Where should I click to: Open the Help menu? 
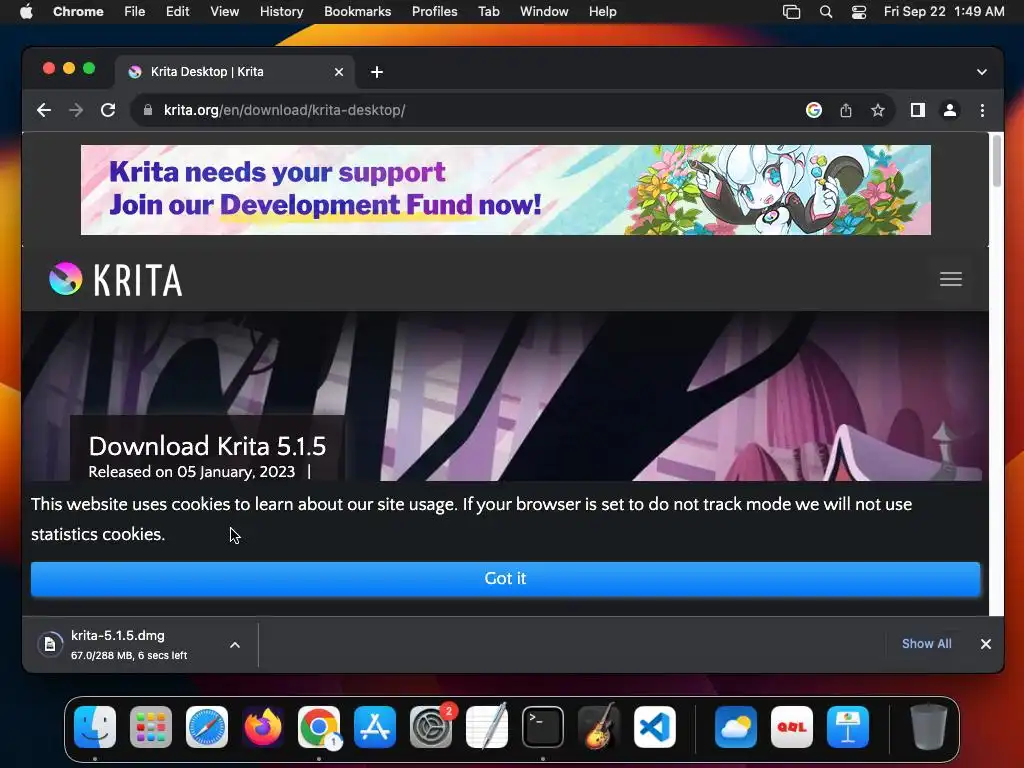tap(602, 11)
